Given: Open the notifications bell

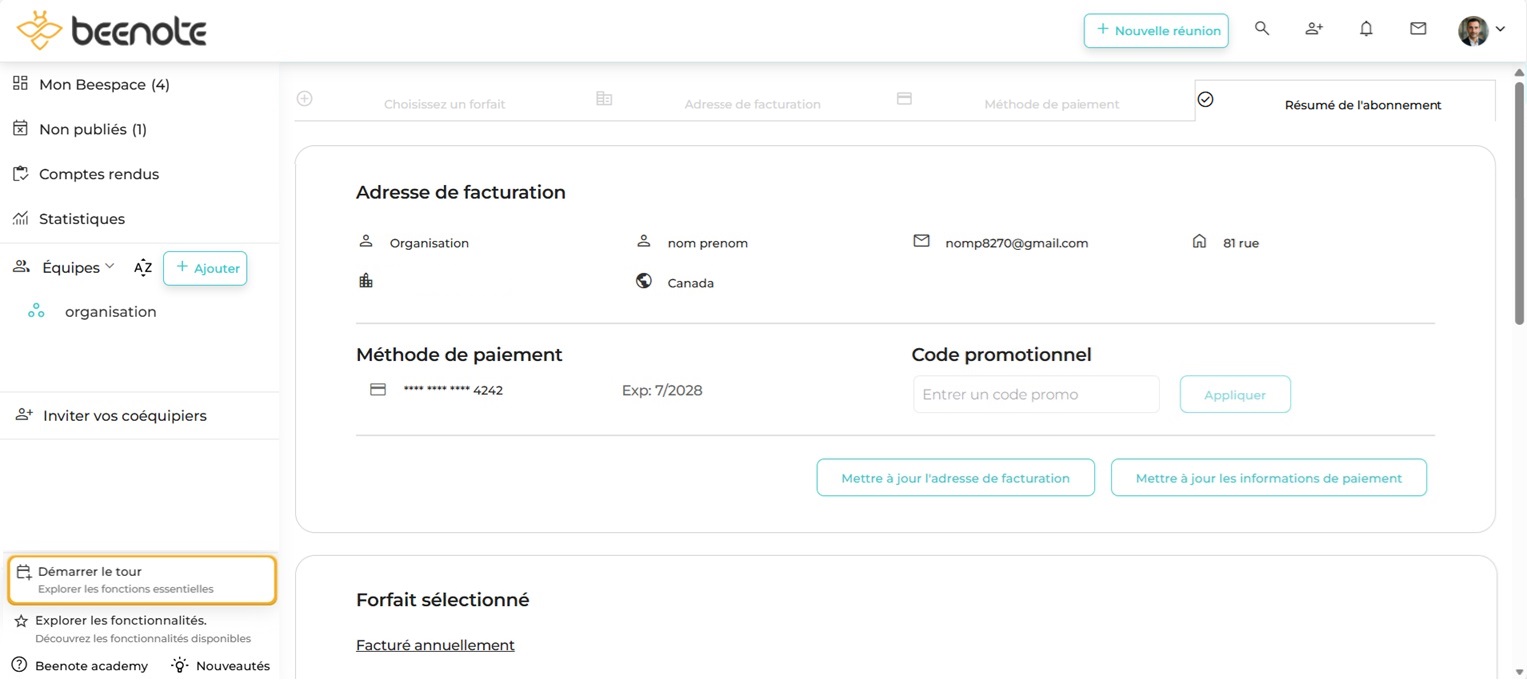Looking at the screenshot, I should (1366, 29).
